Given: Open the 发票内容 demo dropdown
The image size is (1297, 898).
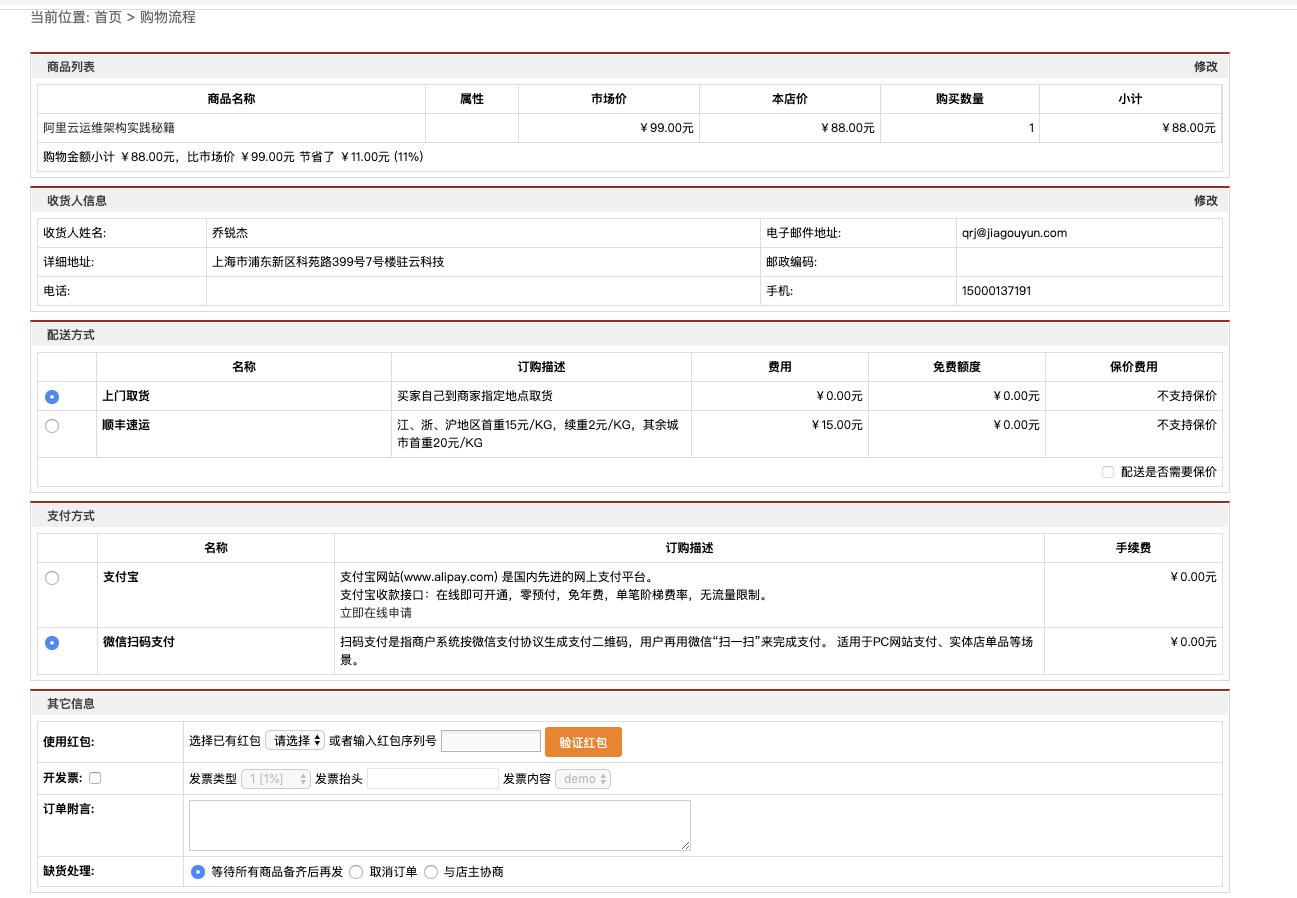Looking at the screenshot, I should pyautogui.click(x=583, y=777).
